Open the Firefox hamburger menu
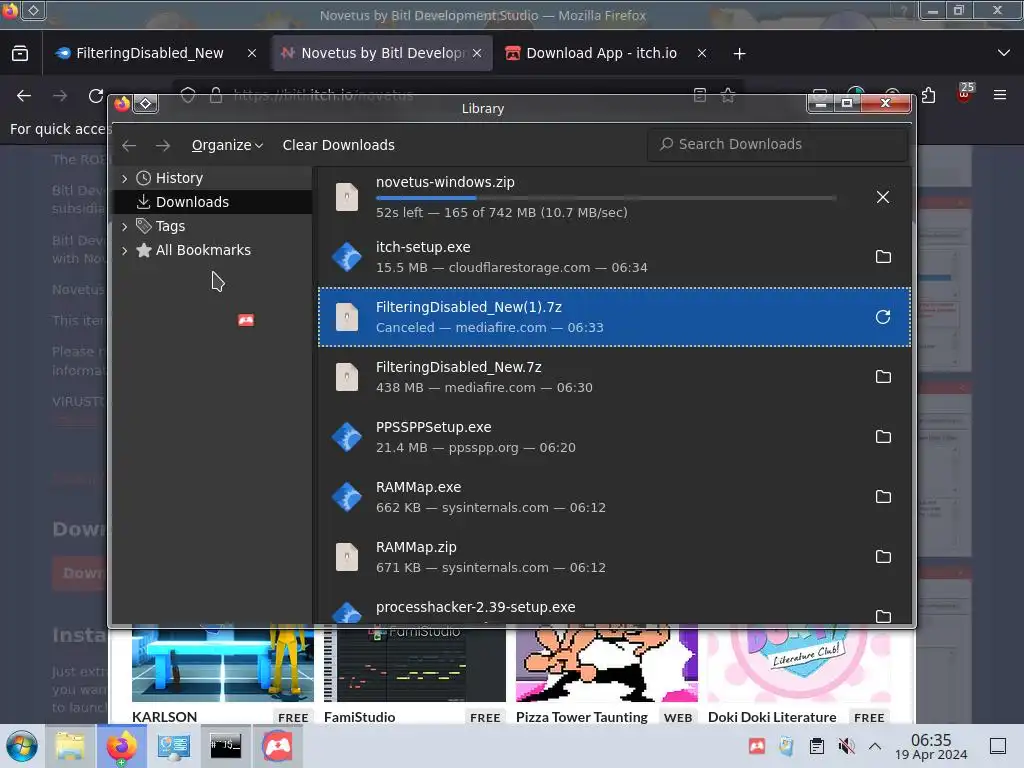The image size is (1024, 768). pyautogui.click(x=999, y=95)
